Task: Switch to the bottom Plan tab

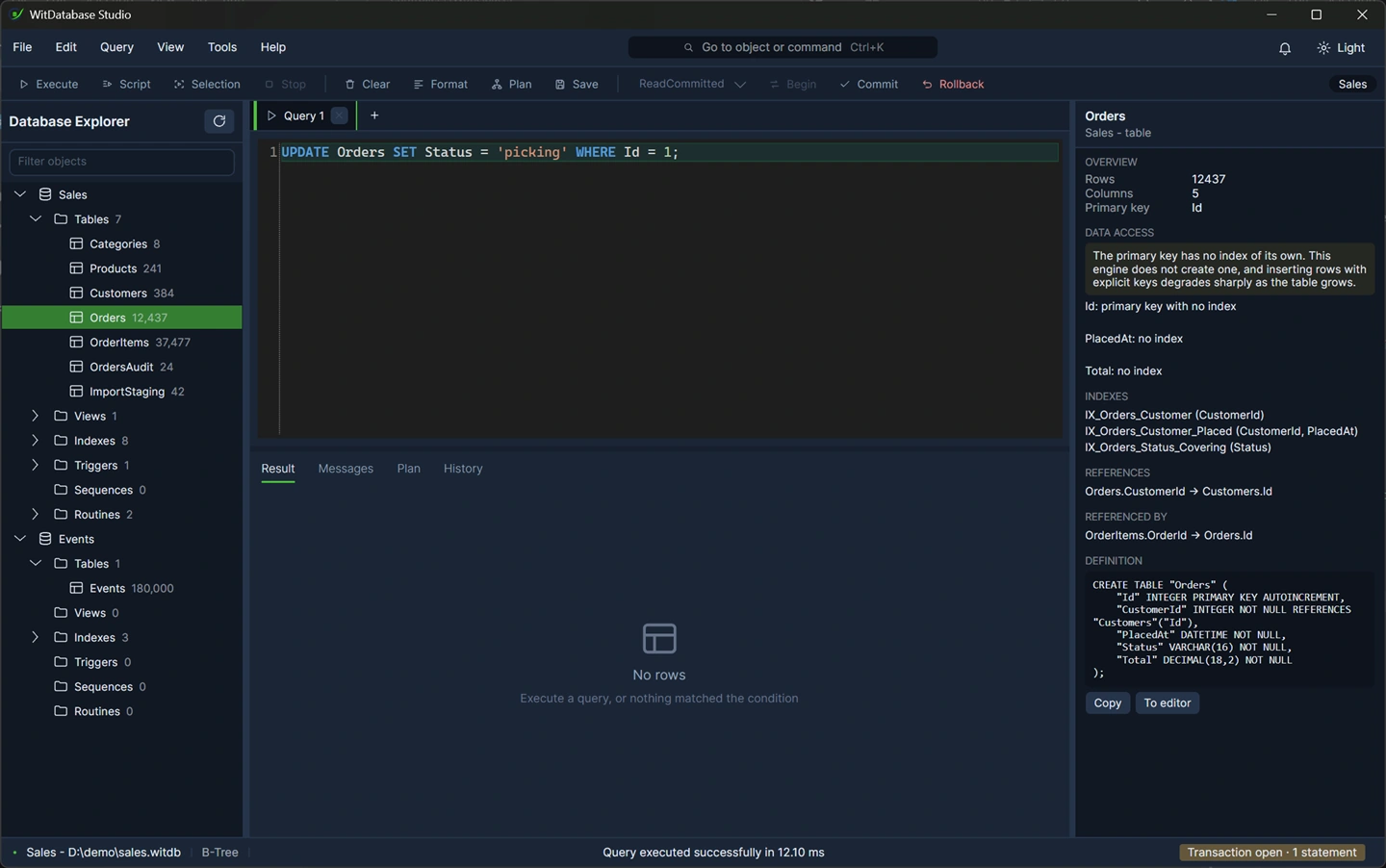Action: (x=409, y=469)
